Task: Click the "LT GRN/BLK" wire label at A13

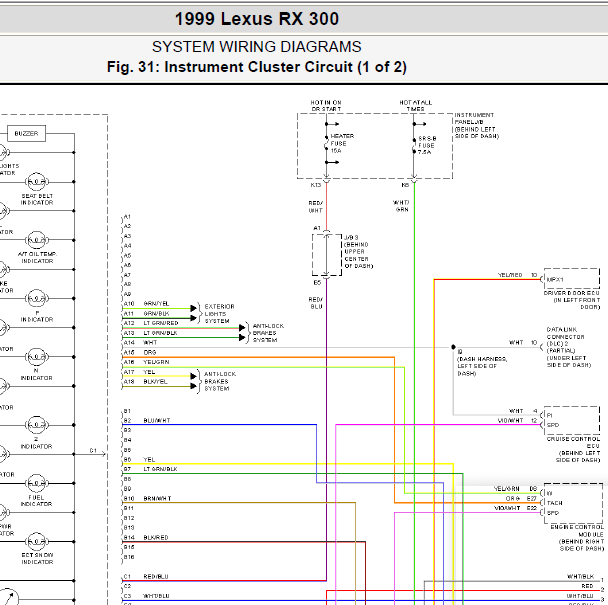Action: (161, 333)
